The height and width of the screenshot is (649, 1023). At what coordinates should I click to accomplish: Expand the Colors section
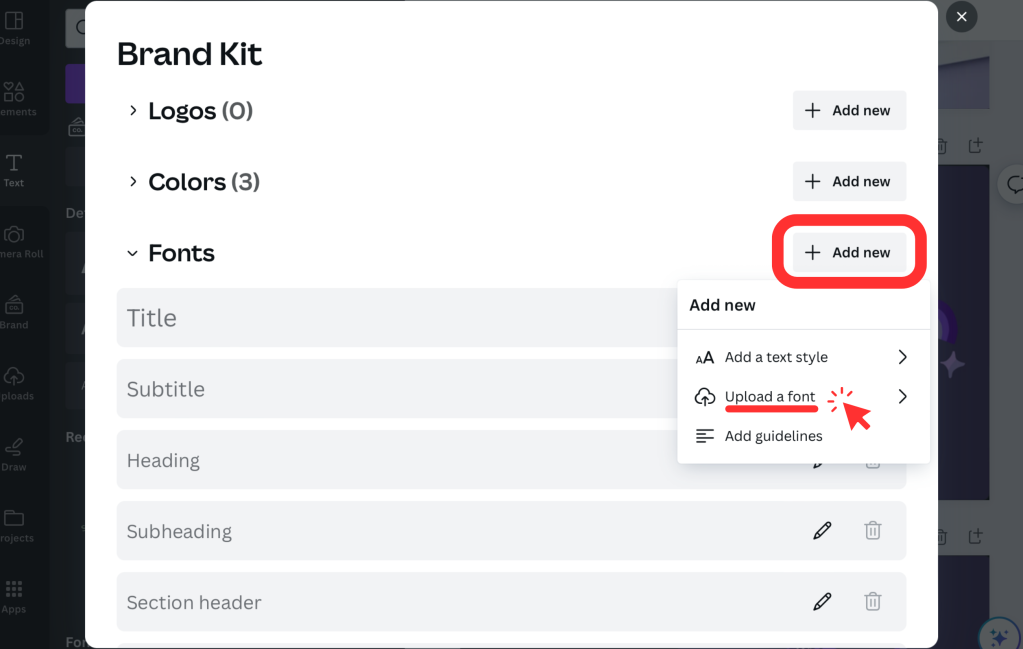click(x=133, y=182)
